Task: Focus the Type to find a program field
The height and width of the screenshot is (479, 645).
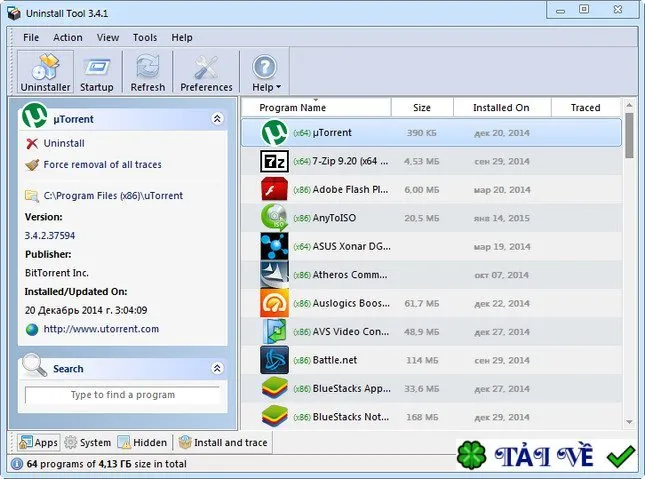Action: pos(123,395)
